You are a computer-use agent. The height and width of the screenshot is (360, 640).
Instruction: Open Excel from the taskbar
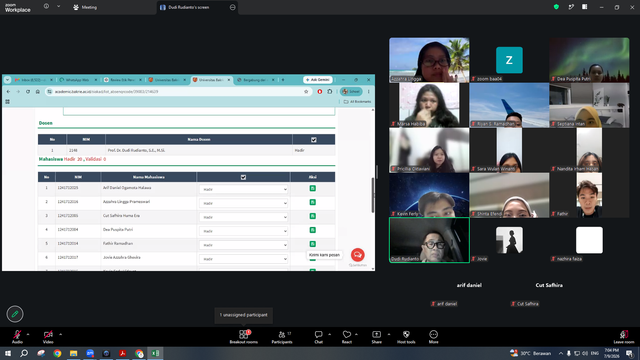(156, 353)
